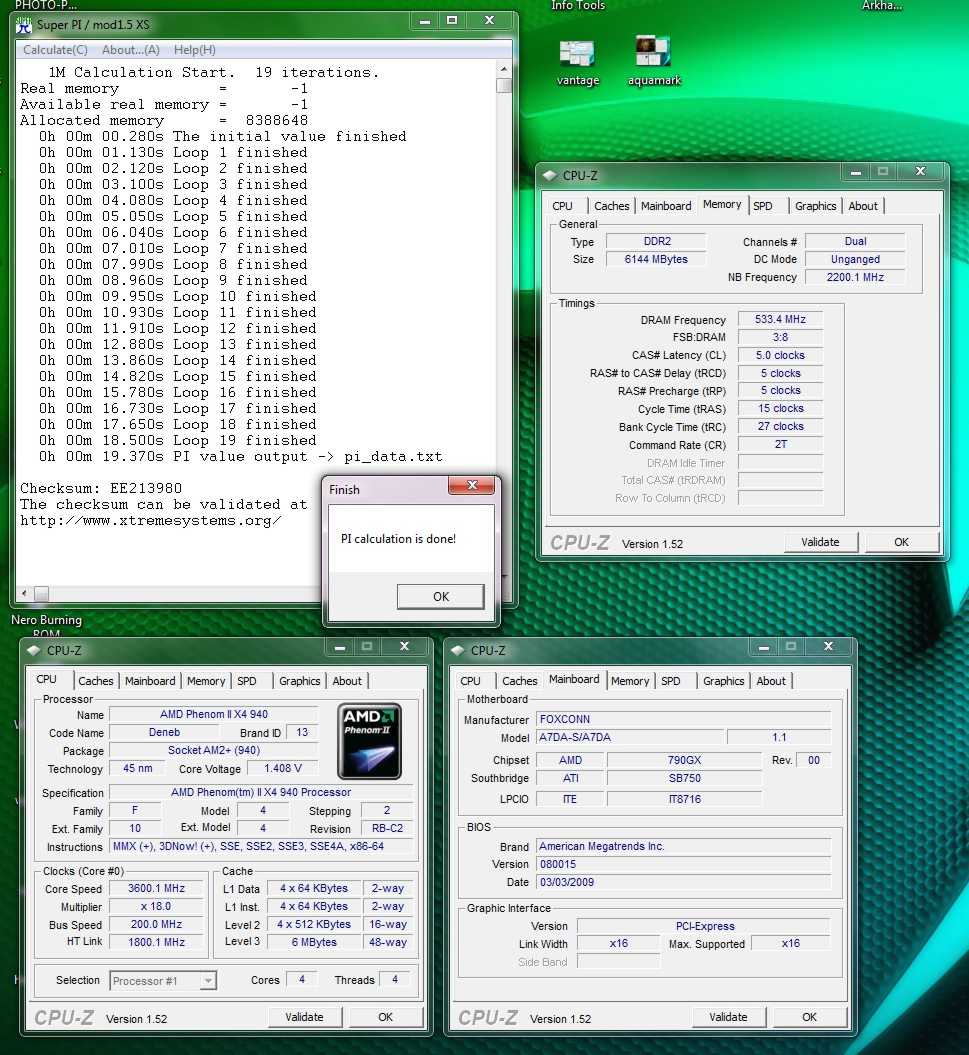Open Memory tab in CPU-Z CPU window
This screenshot has width=969, height=1055.
[x=206, y=681]
